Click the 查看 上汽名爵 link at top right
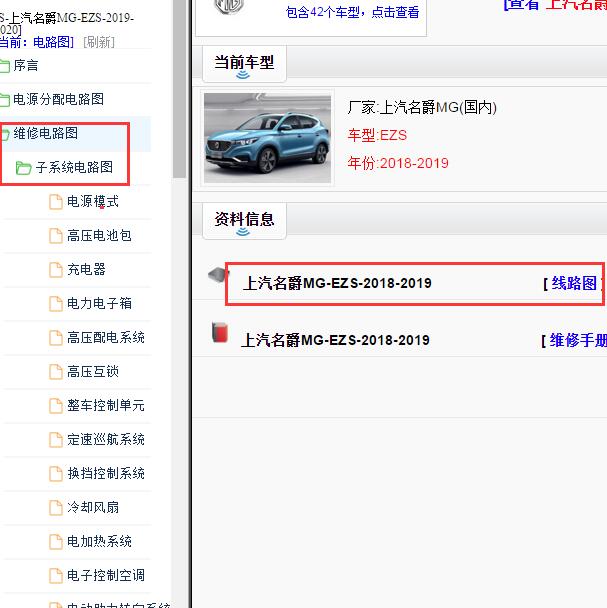This screenshot has width=607, height=608. tap(555, 5)
